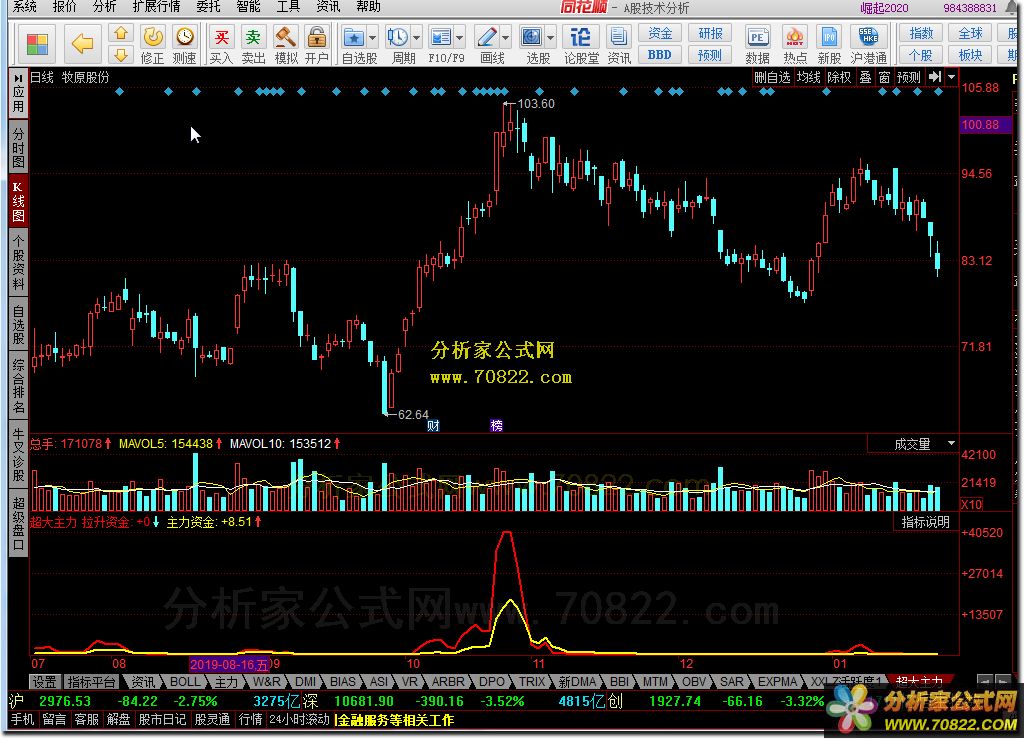This screenshot has height=740, width=1026.
Task: Click the 删自选 remove from watchlist button
Action: 772,77
